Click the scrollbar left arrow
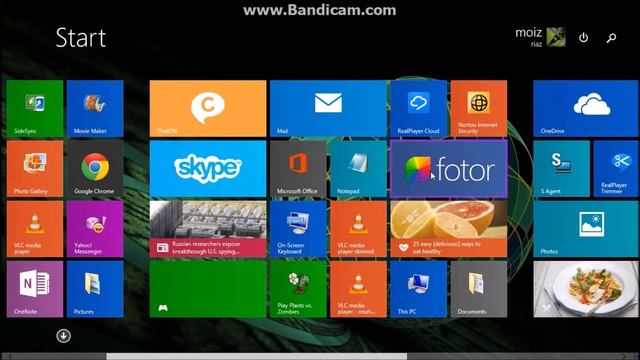The width and height of the screenshot is (640, 360). (x=10, y=356)
